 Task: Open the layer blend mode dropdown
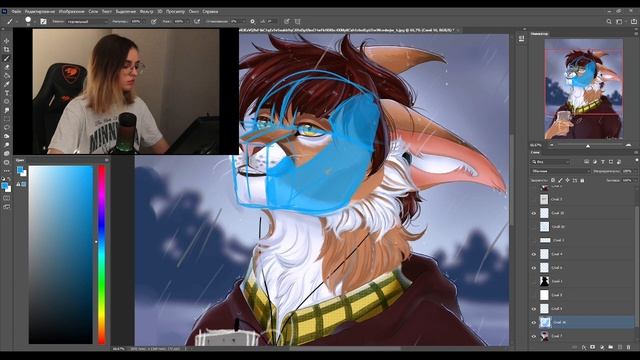click(560, 171)
